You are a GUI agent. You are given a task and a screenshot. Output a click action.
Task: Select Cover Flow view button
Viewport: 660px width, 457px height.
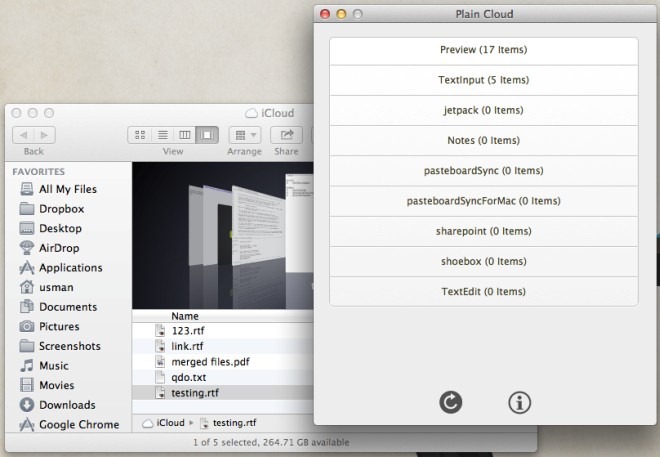(207, 134)
